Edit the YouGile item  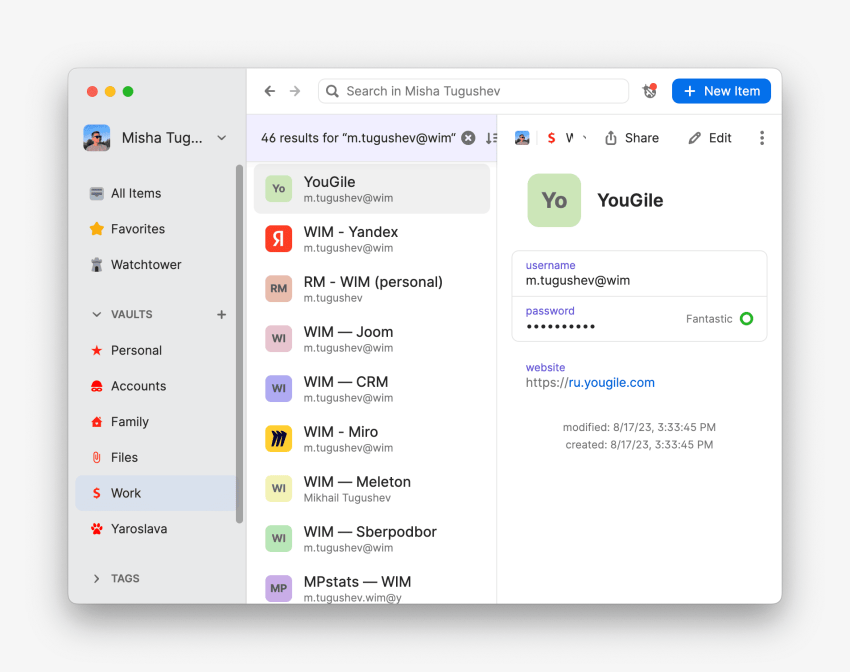click(710, 138)
